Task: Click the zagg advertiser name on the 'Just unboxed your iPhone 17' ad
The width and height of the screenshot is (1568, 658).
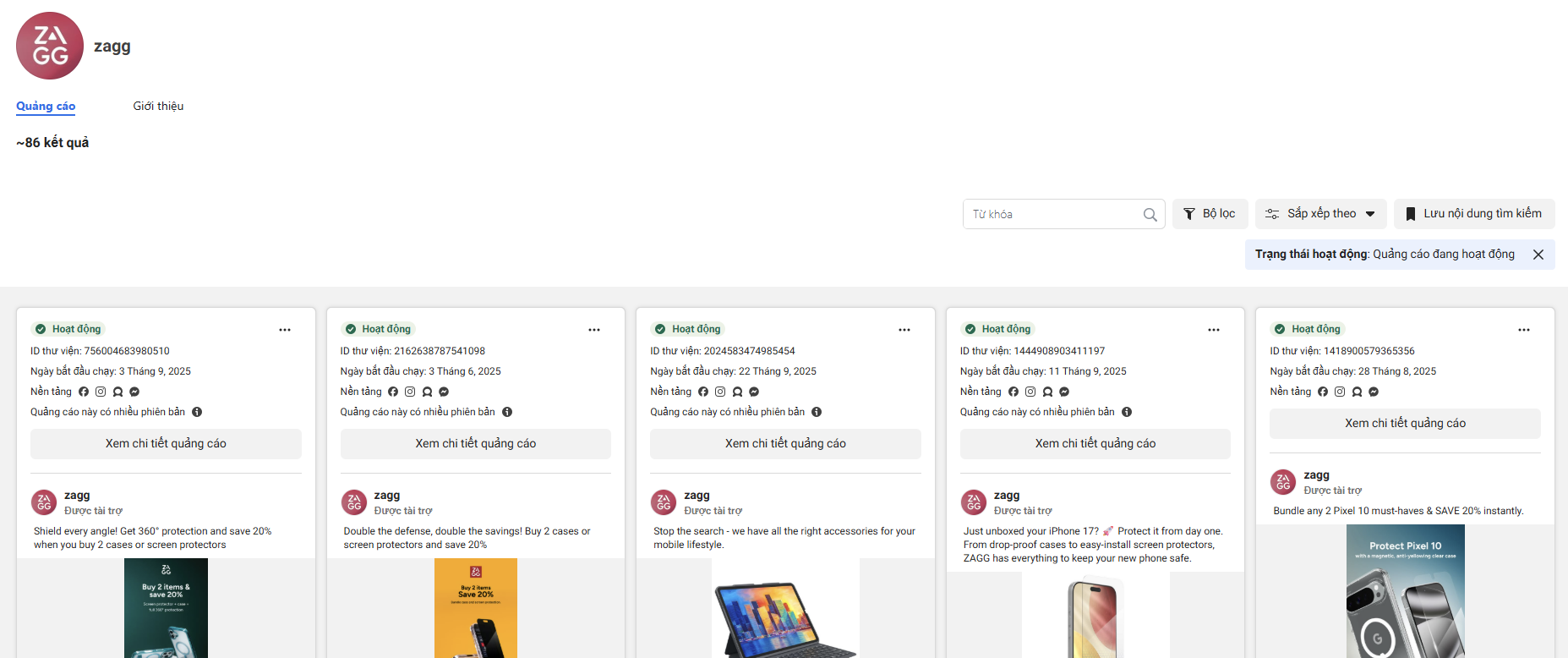Action: (1007, 496)
